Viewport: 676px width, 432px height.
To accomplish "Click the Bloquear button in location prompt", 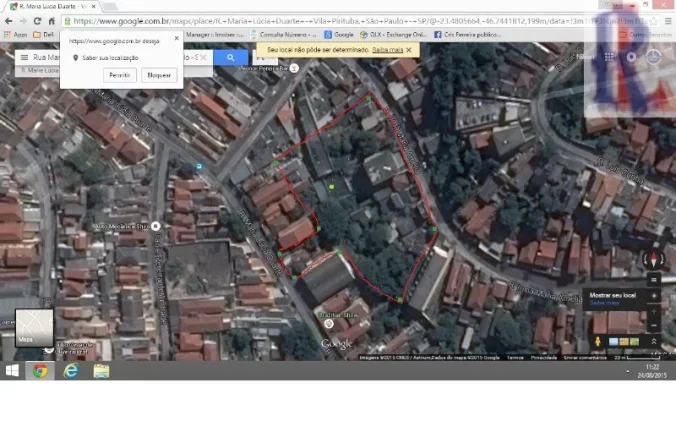I will pos(159,75).
